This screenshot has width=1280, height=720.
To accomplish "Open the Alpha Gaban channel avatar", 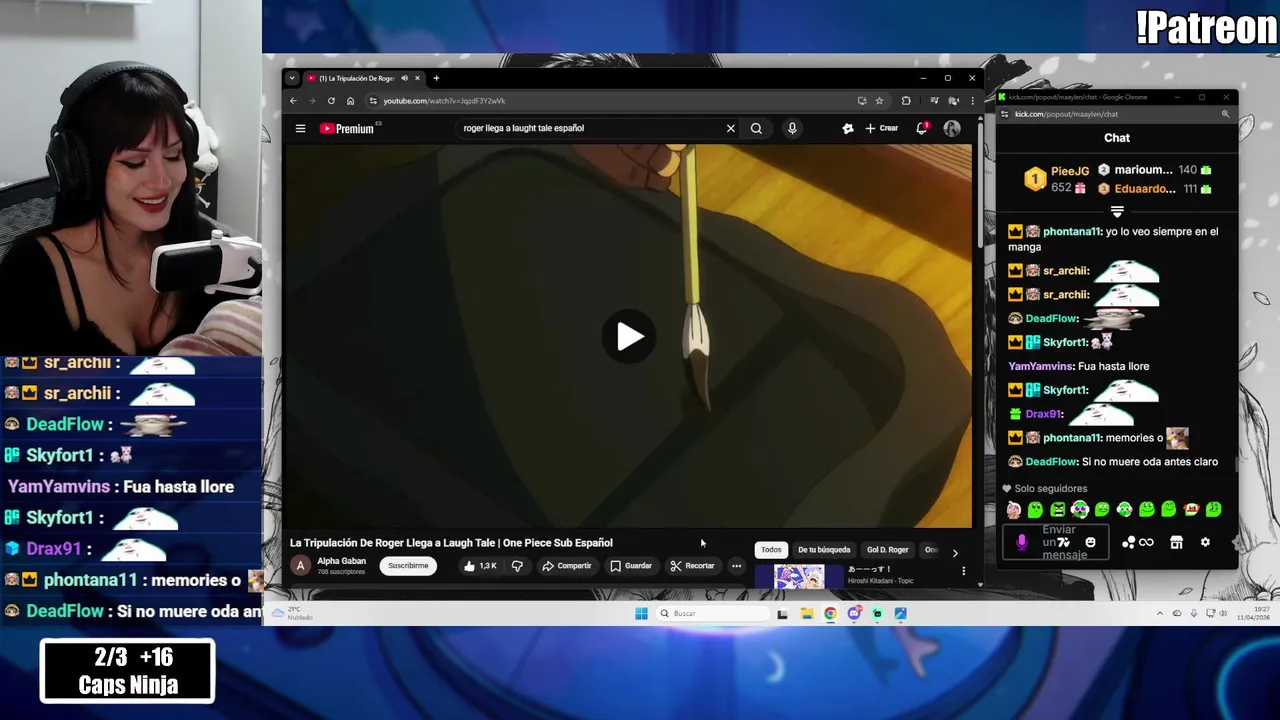I will pos(300,566).
